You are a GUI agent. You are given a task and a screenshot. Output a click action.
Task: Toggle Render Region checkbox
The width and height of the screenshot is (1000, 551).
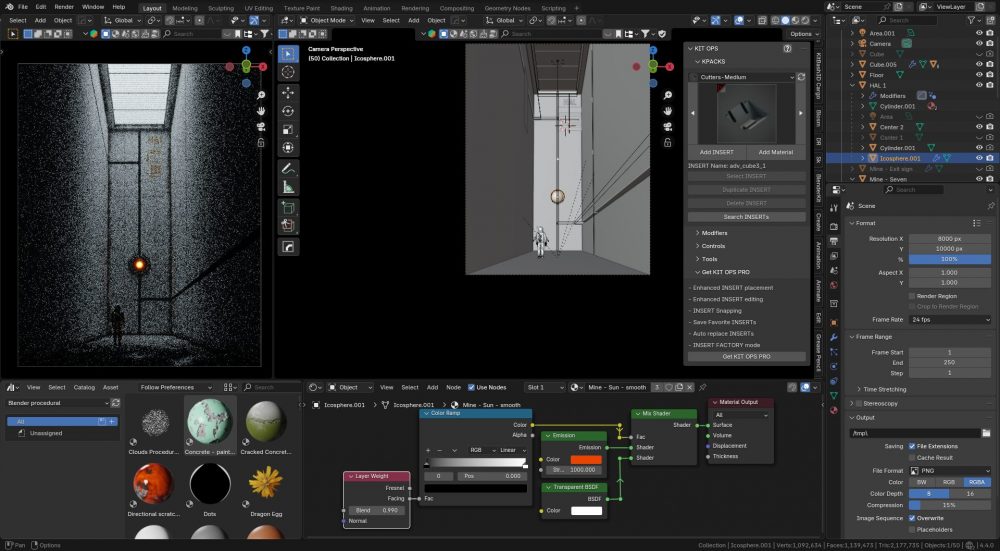click(x=912, y=296)
